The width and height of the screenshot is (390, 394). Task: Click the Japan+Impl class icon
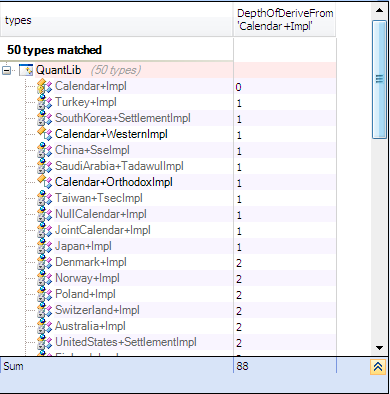coord(45,246)
